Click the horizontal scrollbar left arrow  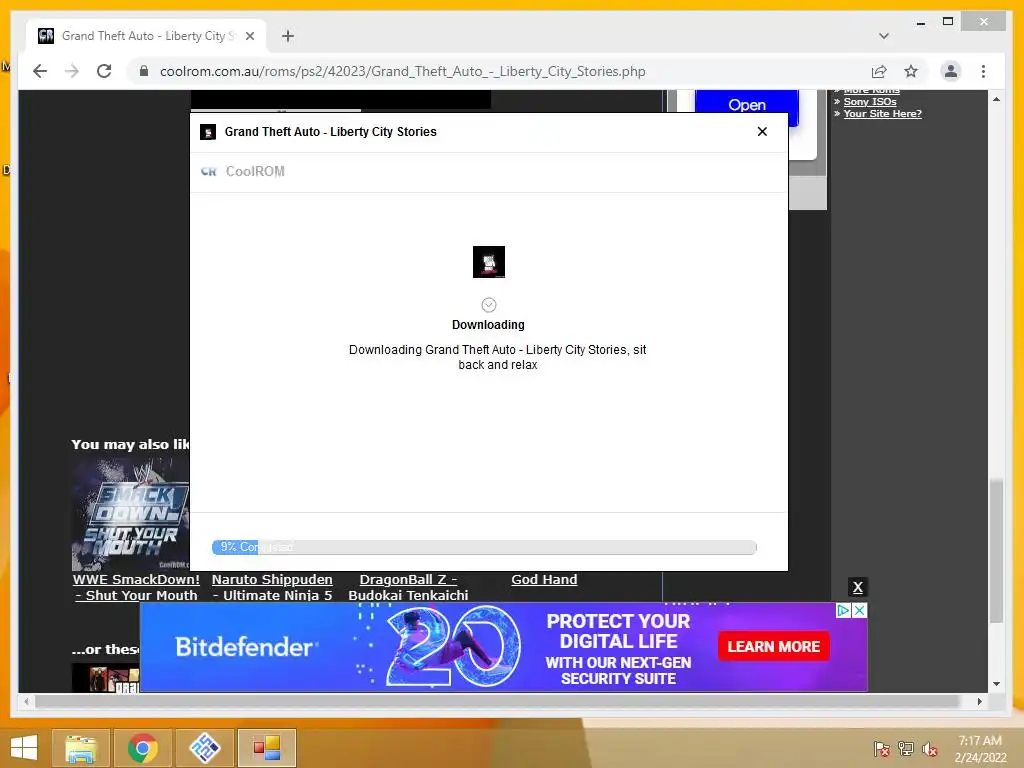(26, 701)
